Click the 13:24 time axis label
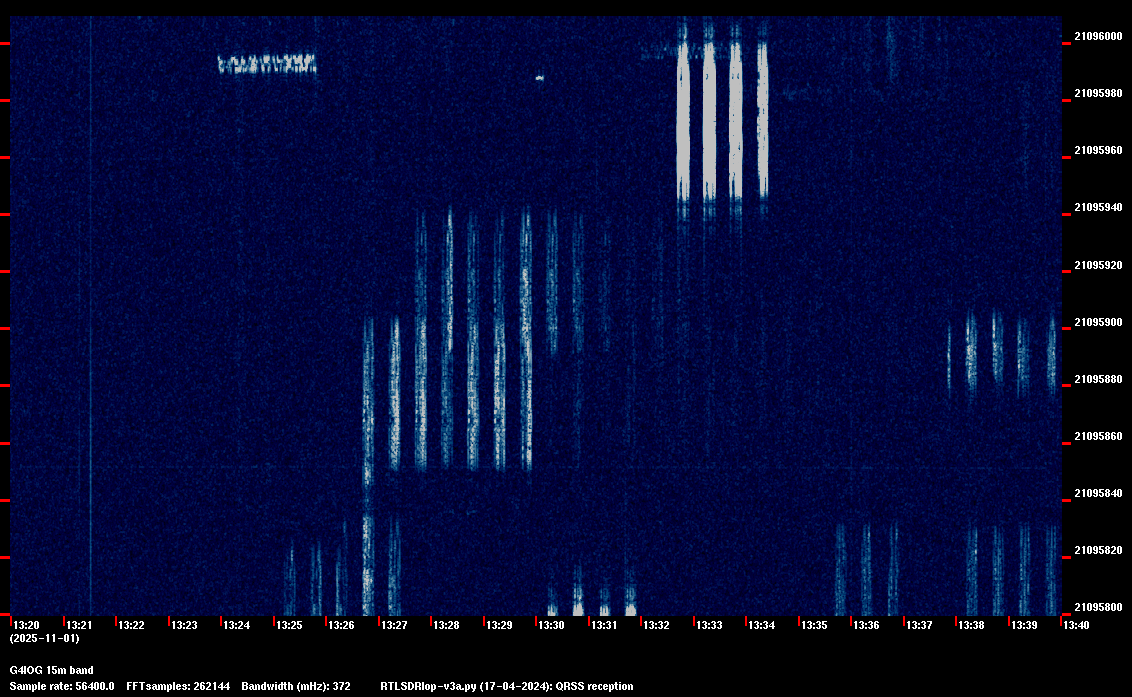 tap(237, 625)
